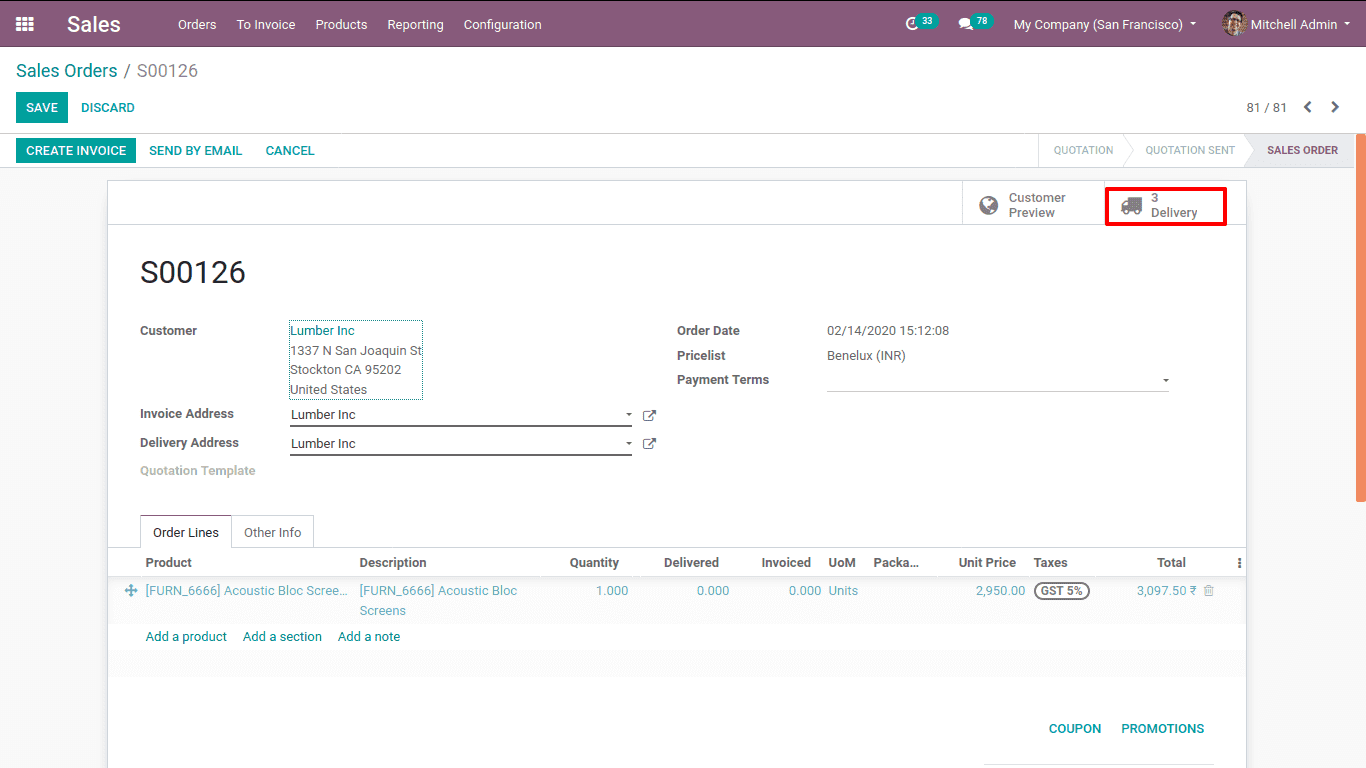The image size is (1366, 768).
Task: Click Add a note link
Action: (x=369, y=637)
